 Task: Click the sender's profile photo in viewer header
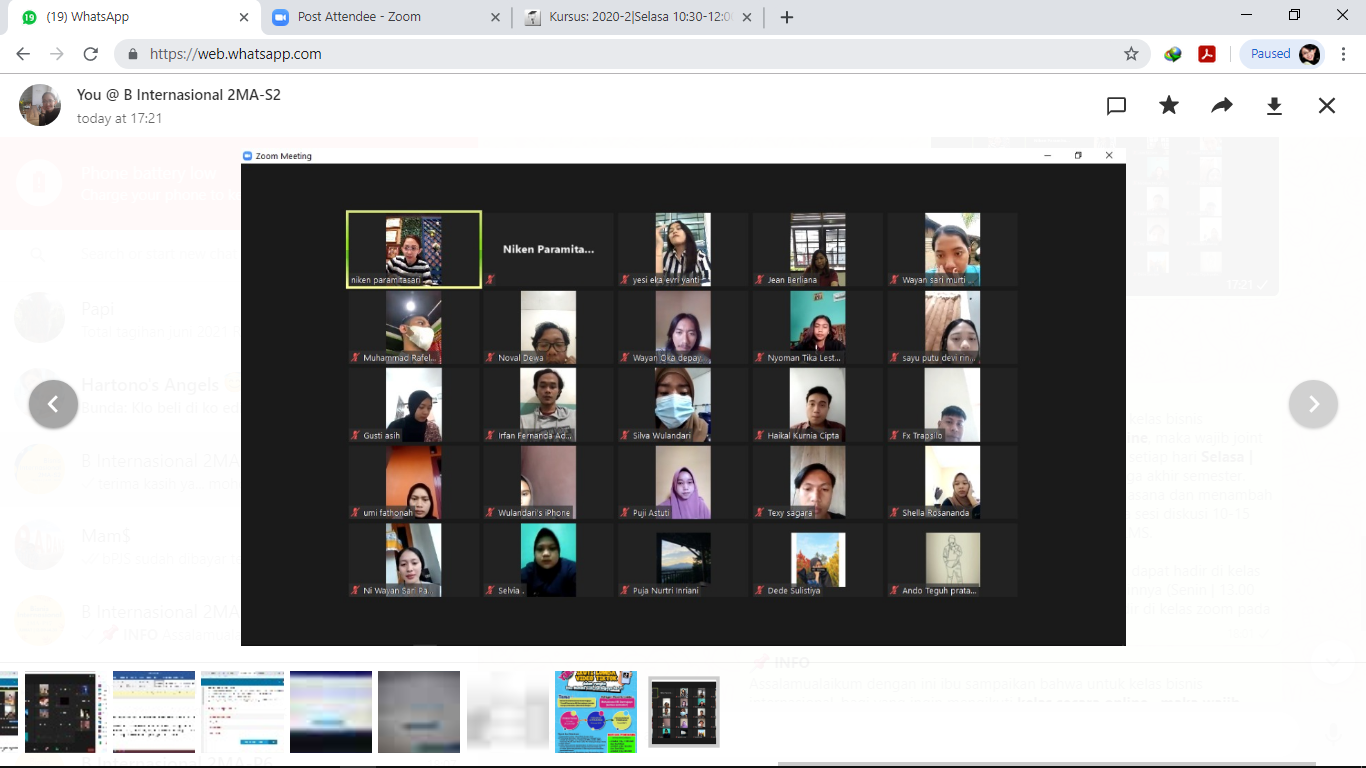[x=40, y=105]
